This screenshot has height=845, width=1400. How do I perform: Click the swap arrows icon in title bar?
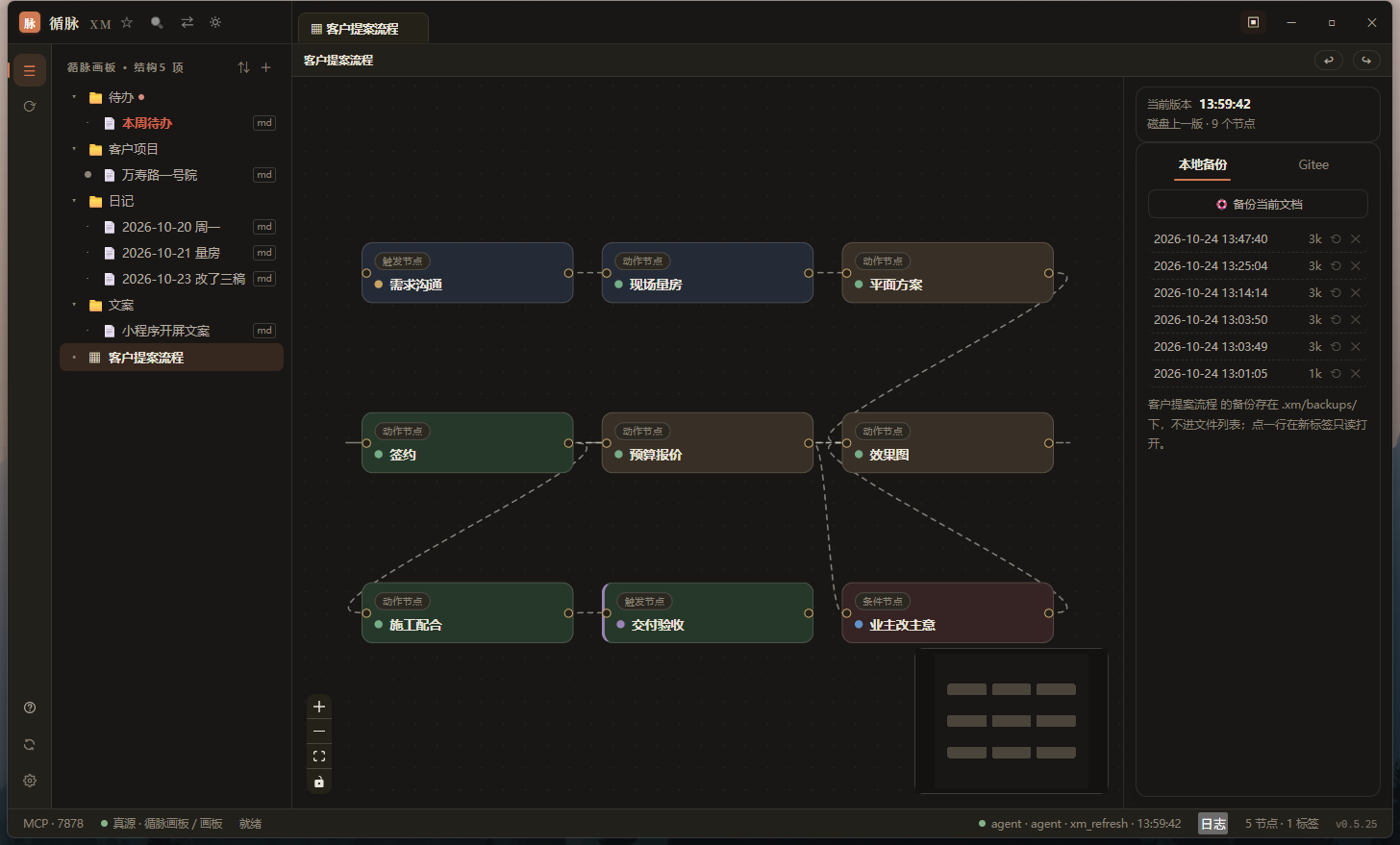pyautogui.click(x=187, y=22)
